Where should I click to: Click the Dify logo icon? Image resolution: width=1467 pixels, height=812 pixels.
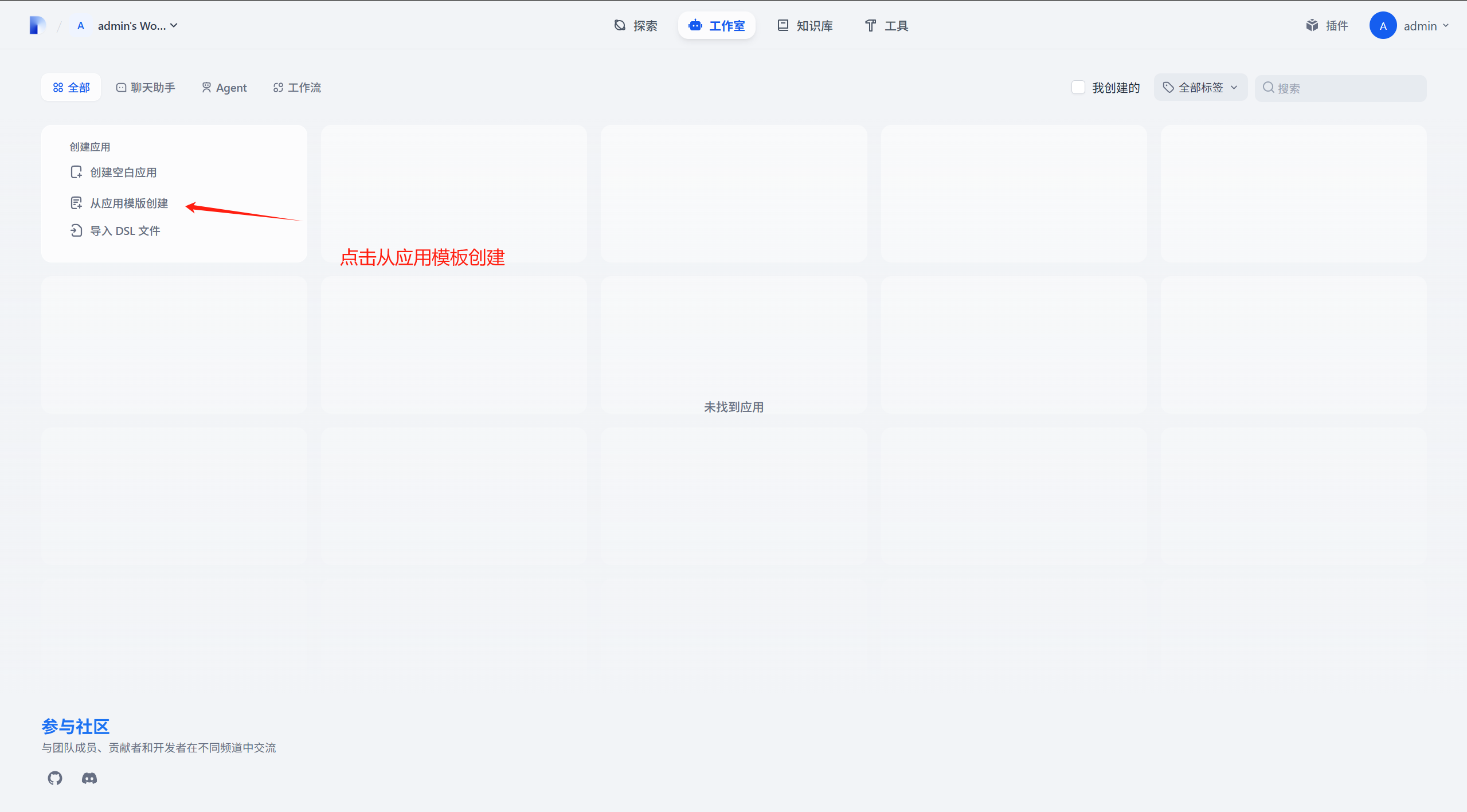coord(37,25)
